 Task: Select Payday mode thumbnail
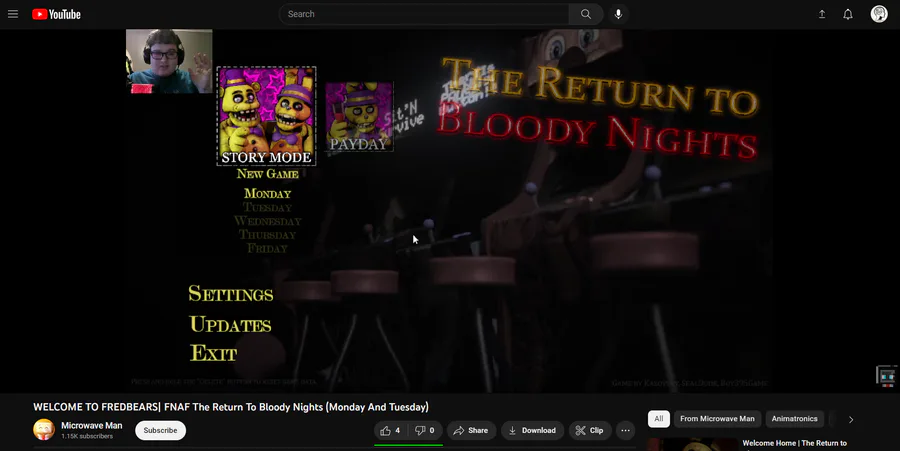coord(359,117)
